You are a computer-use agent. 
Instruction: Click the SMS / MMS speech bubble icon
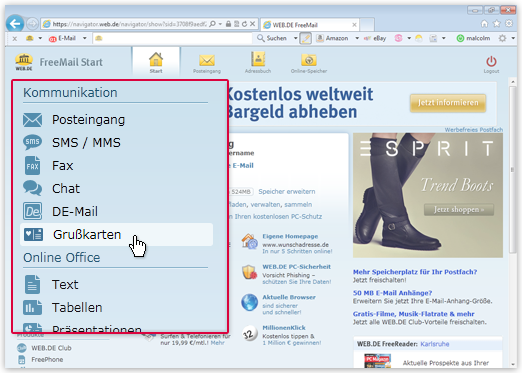32,142
